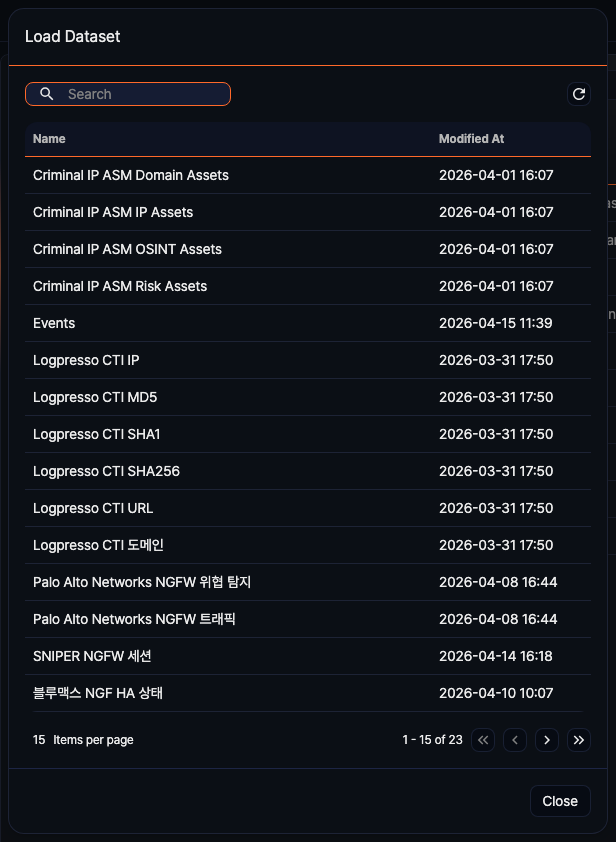Go to the previous page
The height and width of the screenshot is (842, 616).
point(515,740)
